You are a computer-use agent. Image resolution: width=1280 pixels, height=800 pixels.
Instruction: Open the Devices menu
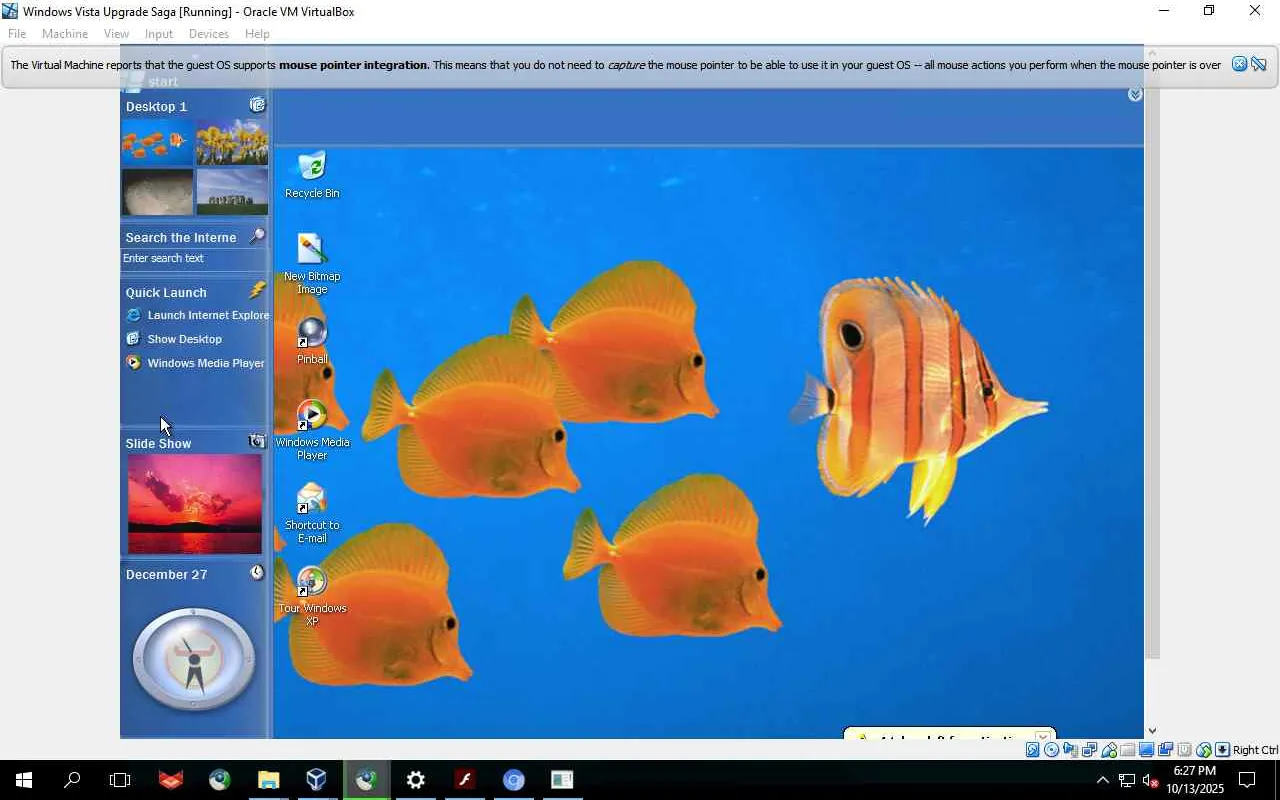[x=209, y=33]
